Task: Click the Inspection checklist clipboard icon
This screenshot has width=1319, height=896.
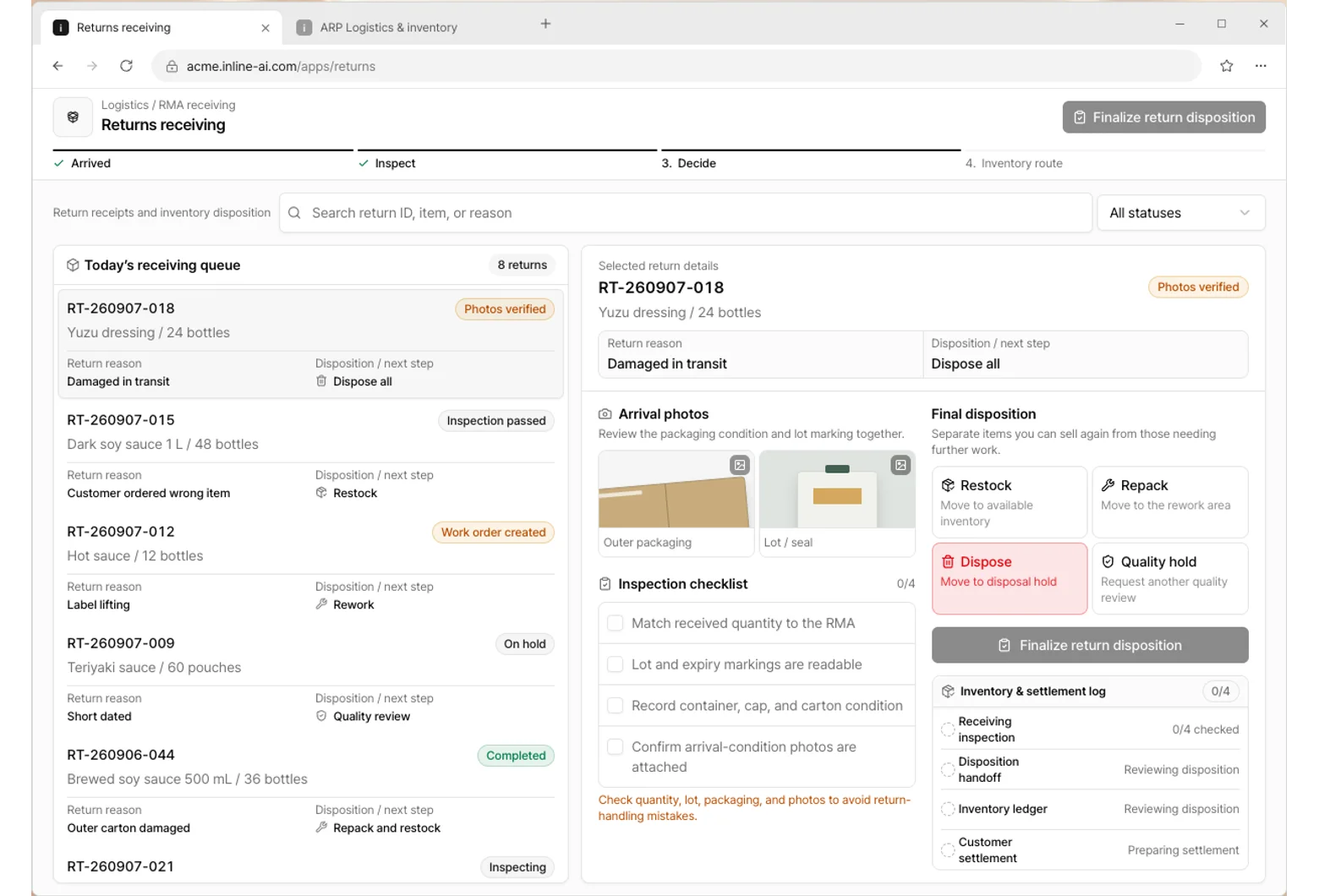Action: tap(605, 584)
